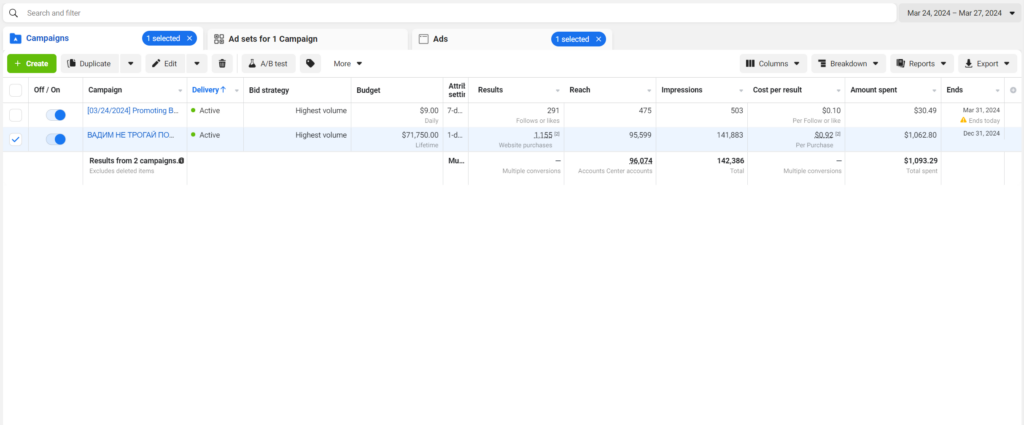This screenshot has width=1024, height=425.
Task: Clear the Ads tab selection with X
Action: pos(598,39)
